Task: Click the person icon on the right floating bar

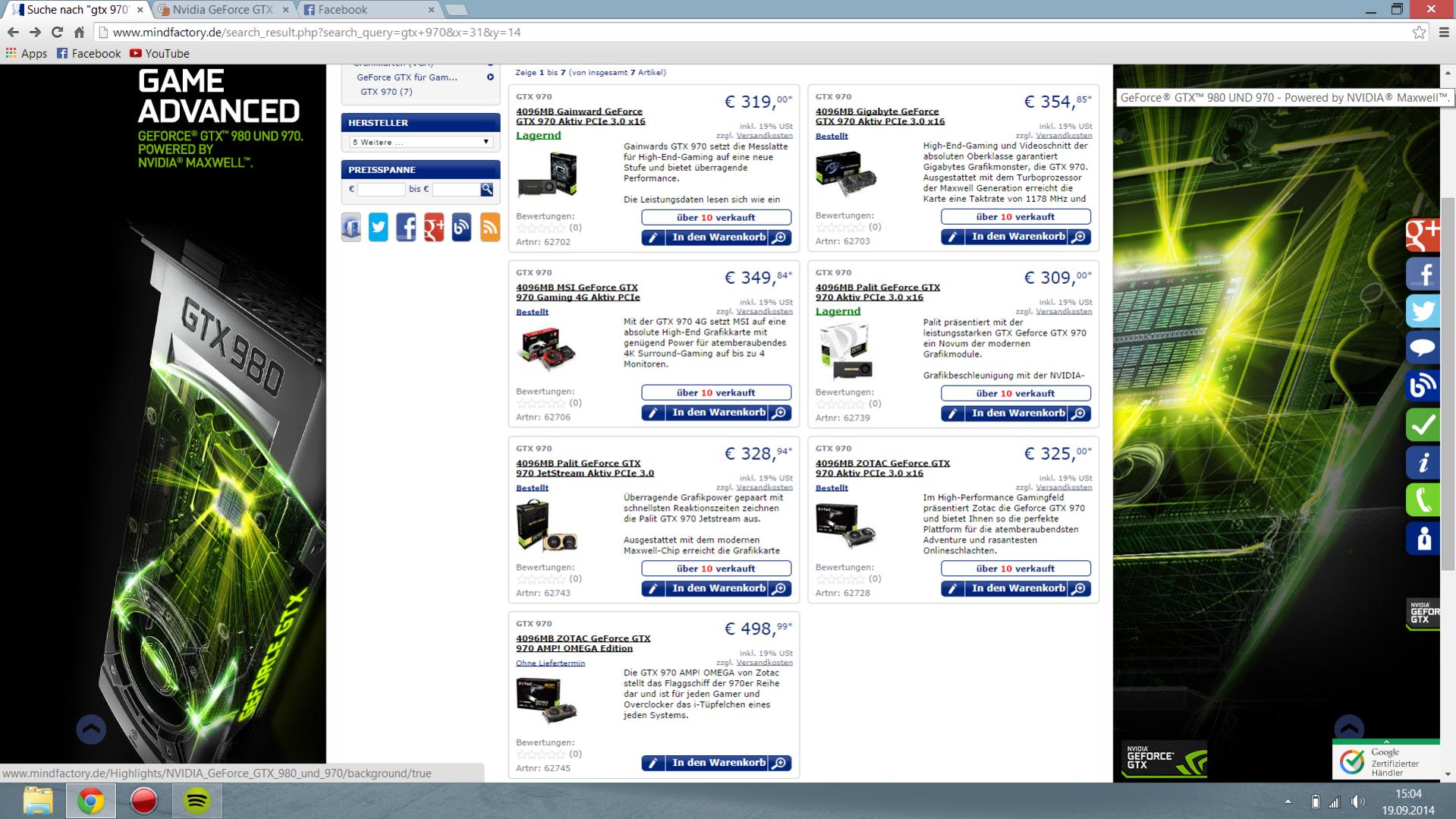Action: 1423,538
